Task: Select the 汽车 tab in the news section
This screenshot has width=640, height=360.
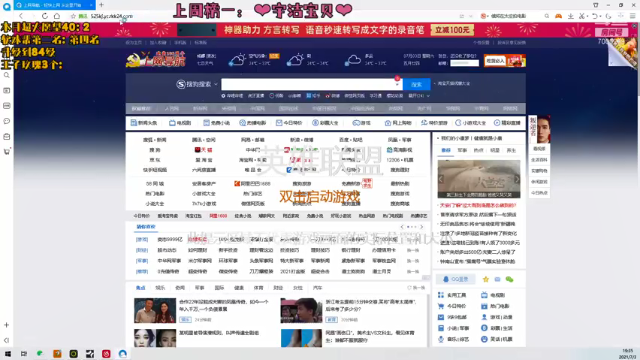Action: tap(317, 288)
